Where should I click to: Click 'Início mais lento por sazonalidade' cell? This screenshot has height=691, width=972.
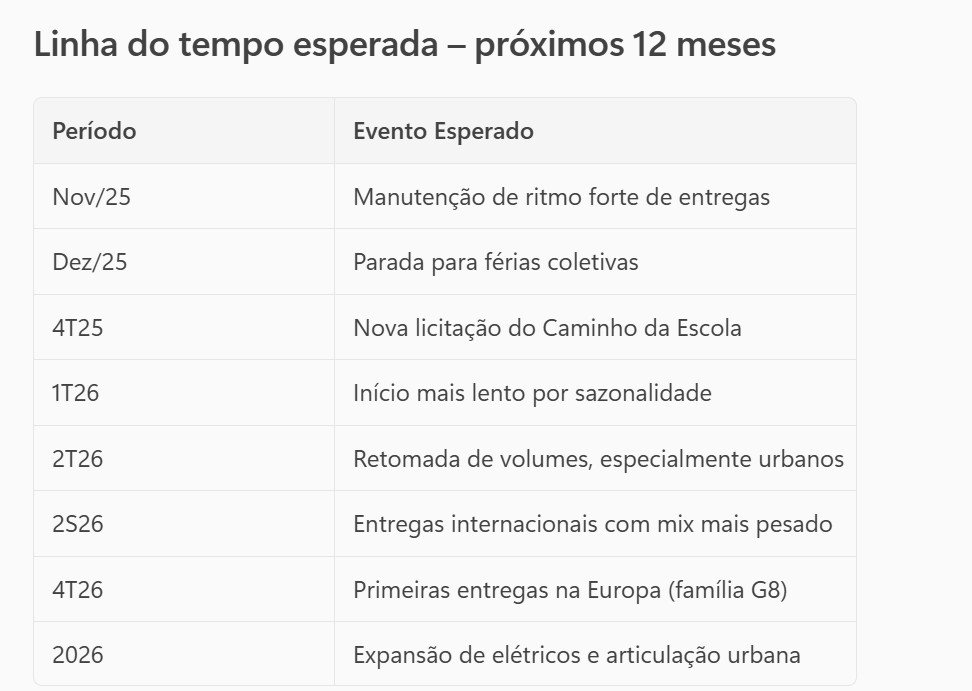click(532, 393)
